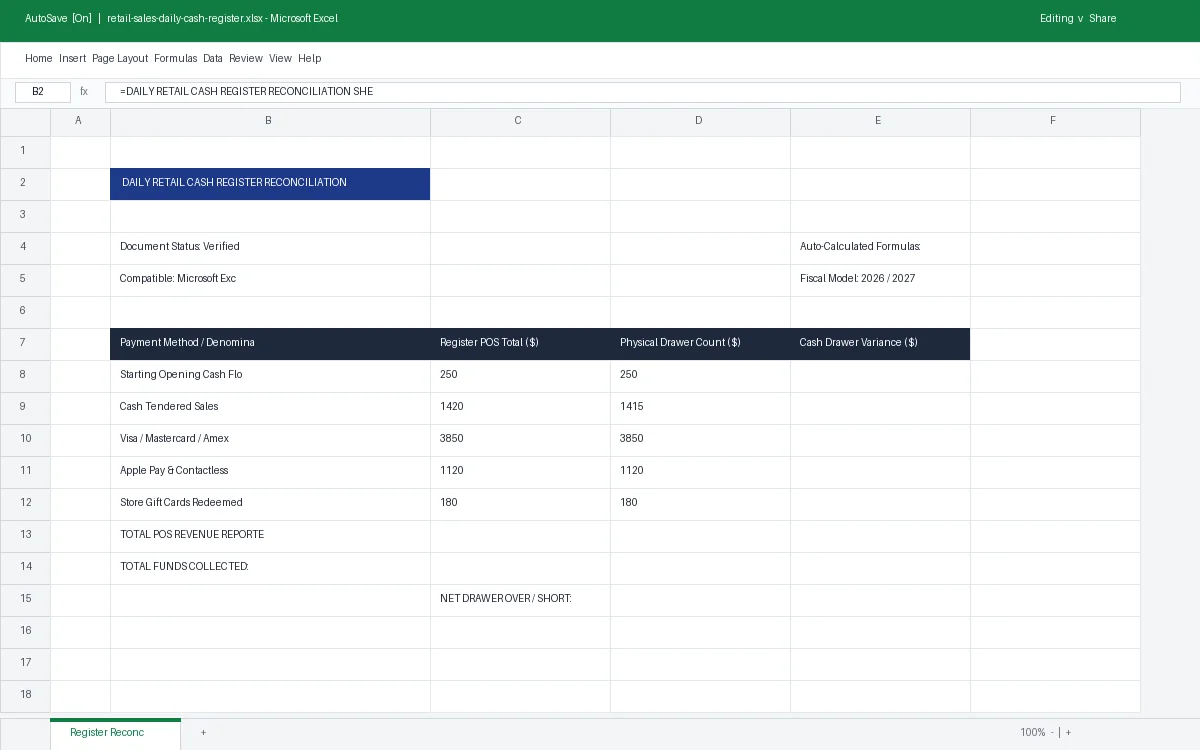1200x750 pixels.
Task: Click the zoom in plus control
Action: click(x=1068, y=733)
